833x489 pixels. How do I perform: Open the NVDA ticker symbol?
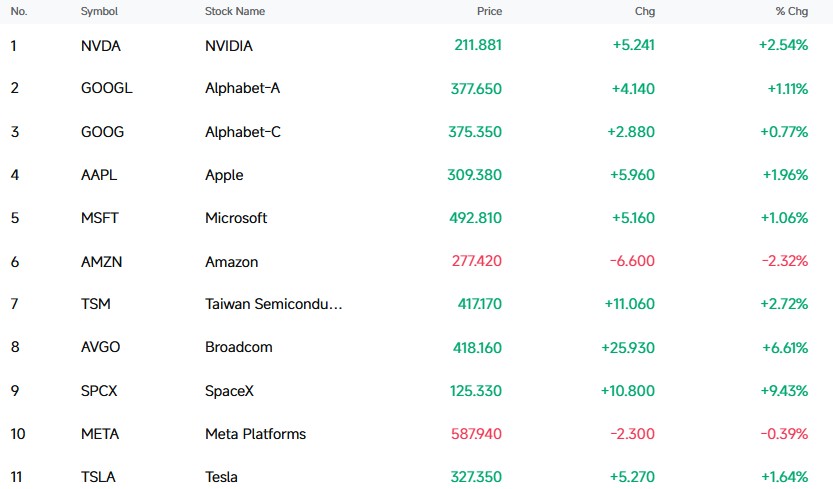[101, 46]
